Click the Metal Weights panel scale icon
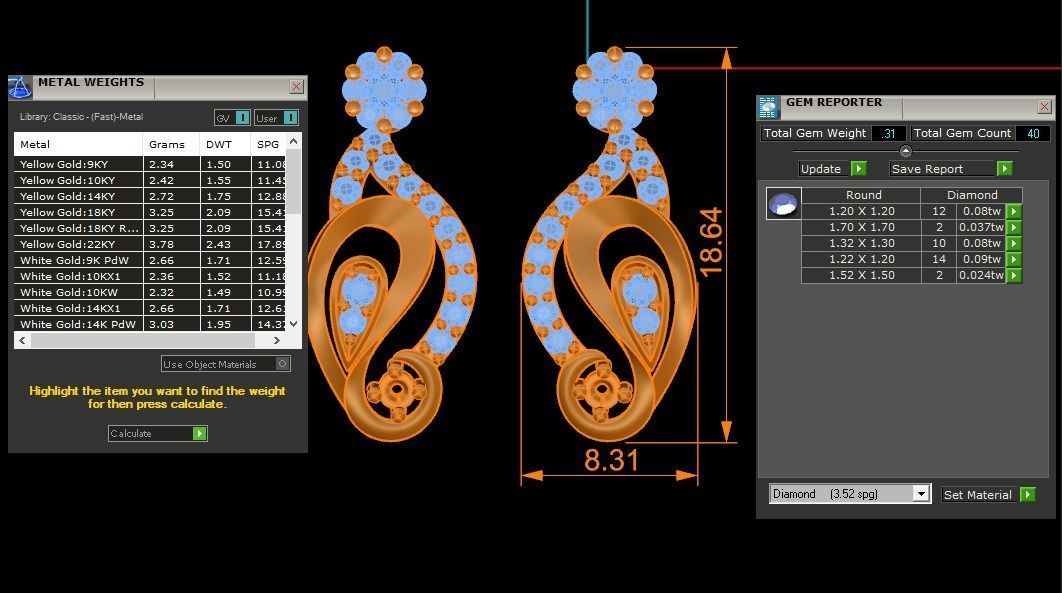Image resolution: width=1062 pixels, height=593 pixels. (x=20, y=87)
